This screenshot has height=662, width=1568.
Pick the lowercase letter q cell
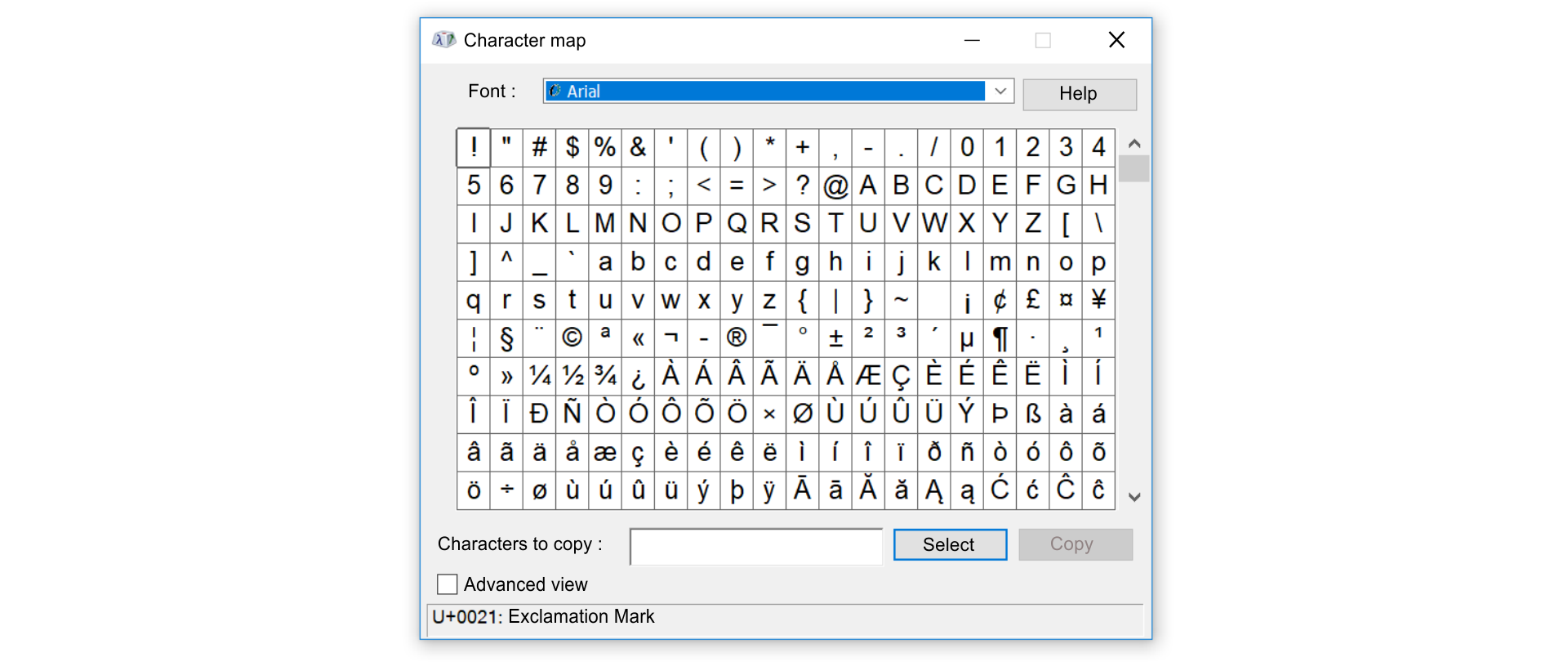(474, 300)
